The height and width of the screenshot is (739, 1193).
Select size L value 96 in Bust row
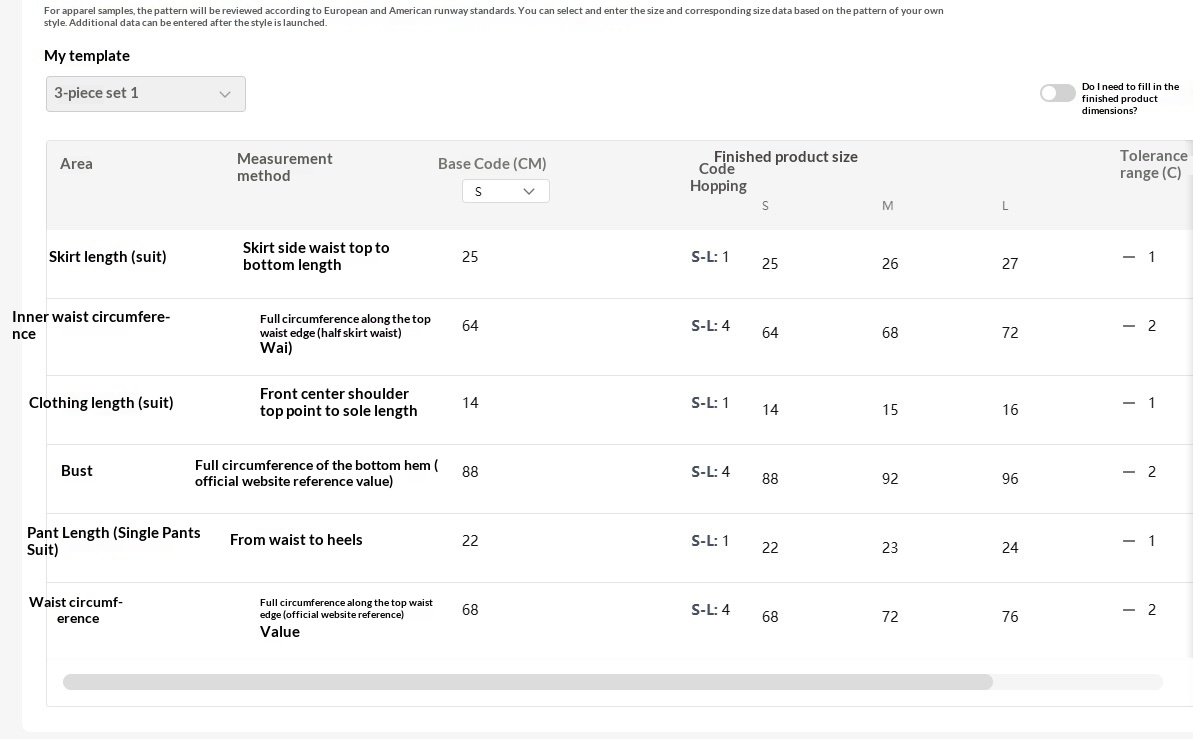pyautogui.click(x=1010, y=479)
